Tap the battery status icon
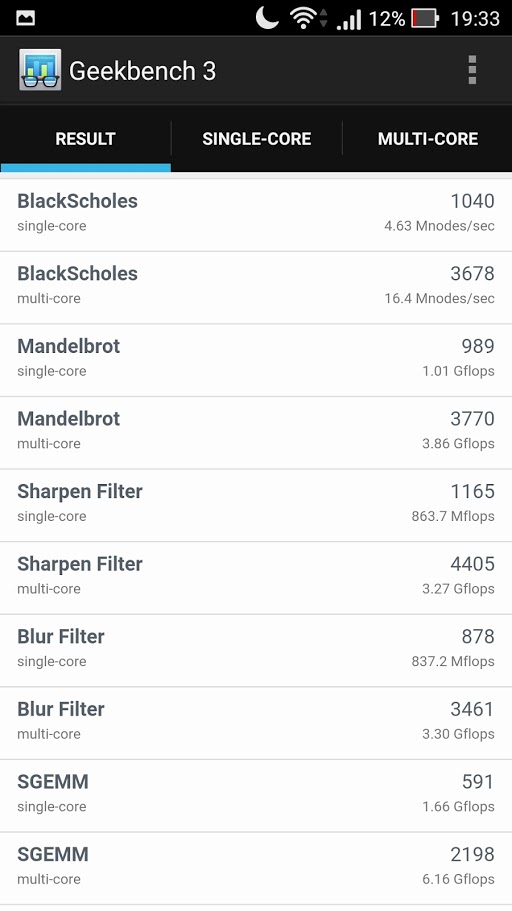Viewport: 512px width, 911px height. [425, 19]
